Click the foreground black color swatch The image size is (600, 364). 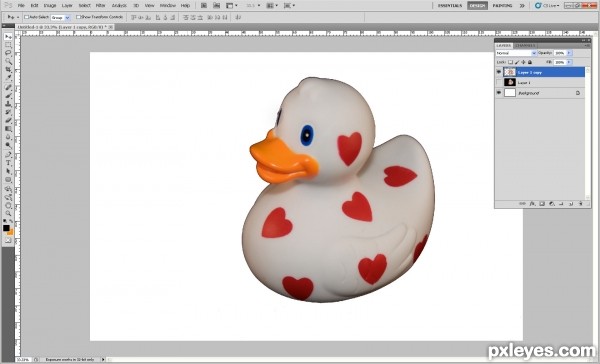(6, 228)
